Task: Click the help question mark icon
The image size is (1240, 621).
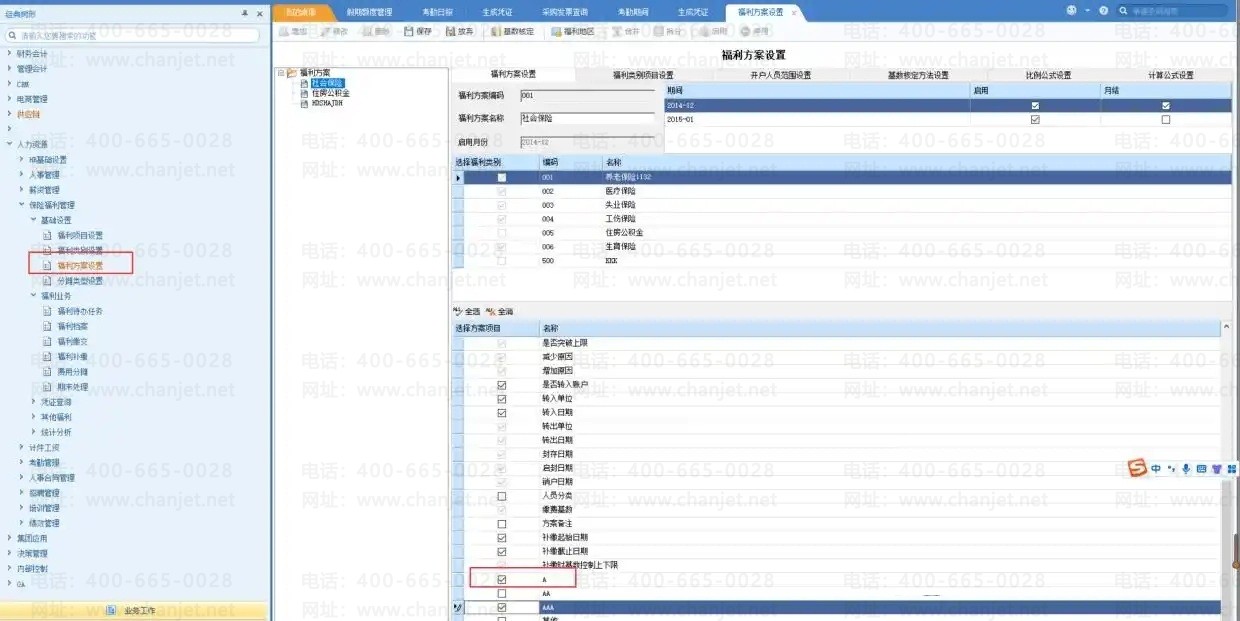Action: point(1103,11)
